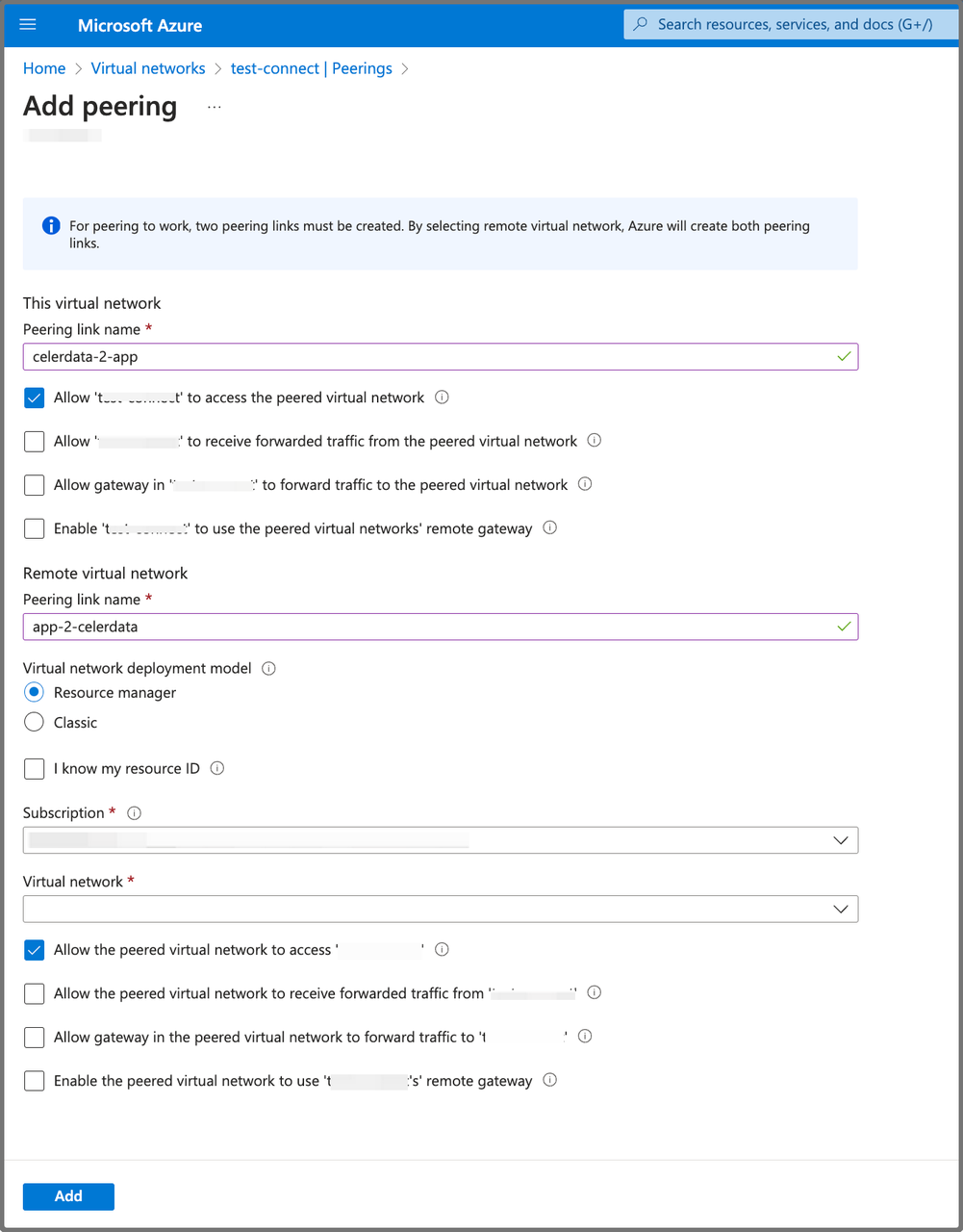Open 'test-connect | Peerings' breadcrumb

click(311, 68)
